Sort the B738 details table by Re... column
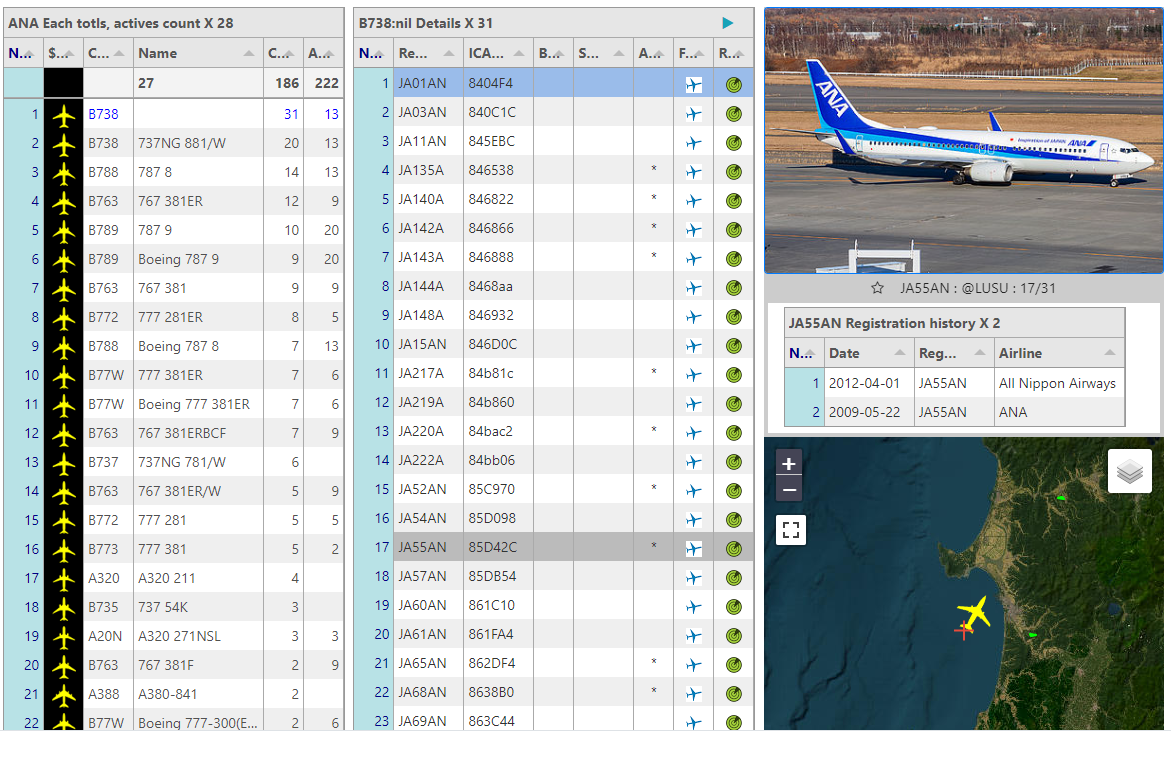The image size is (1171, 757). [428, 53]
